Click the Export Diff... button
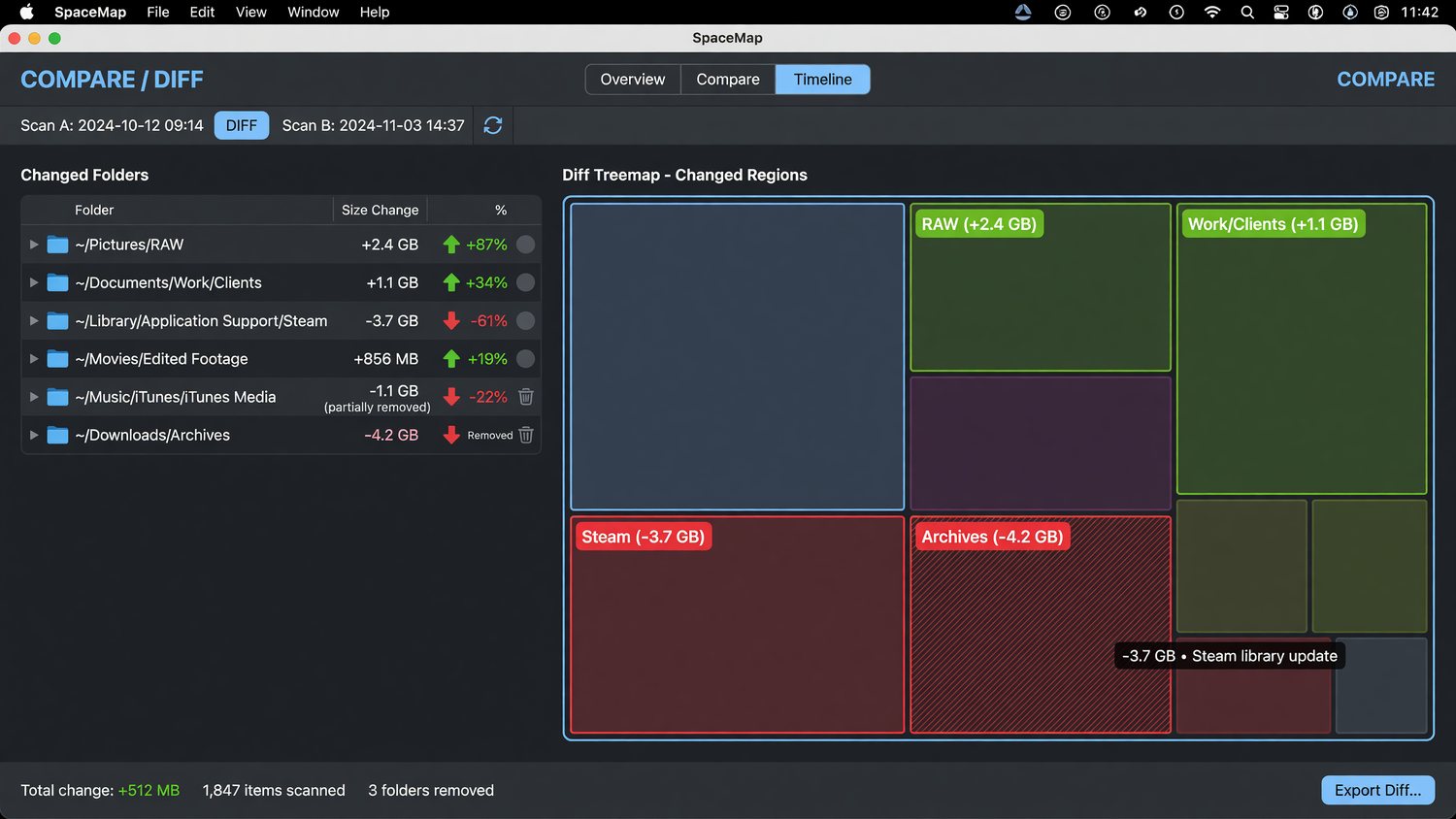1456x819 pixels. click(x=1377, y=790)
